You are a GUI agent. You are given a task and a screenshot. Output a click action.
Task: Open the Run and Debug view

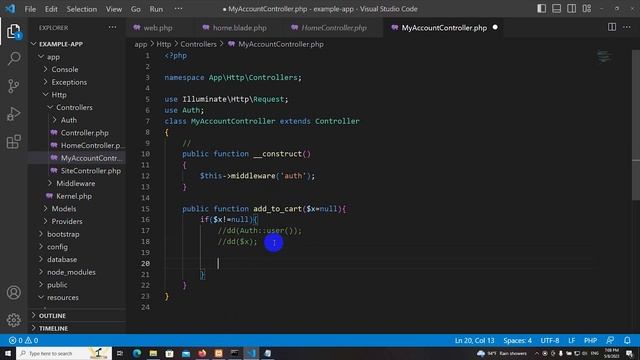(x=13, y=114)
